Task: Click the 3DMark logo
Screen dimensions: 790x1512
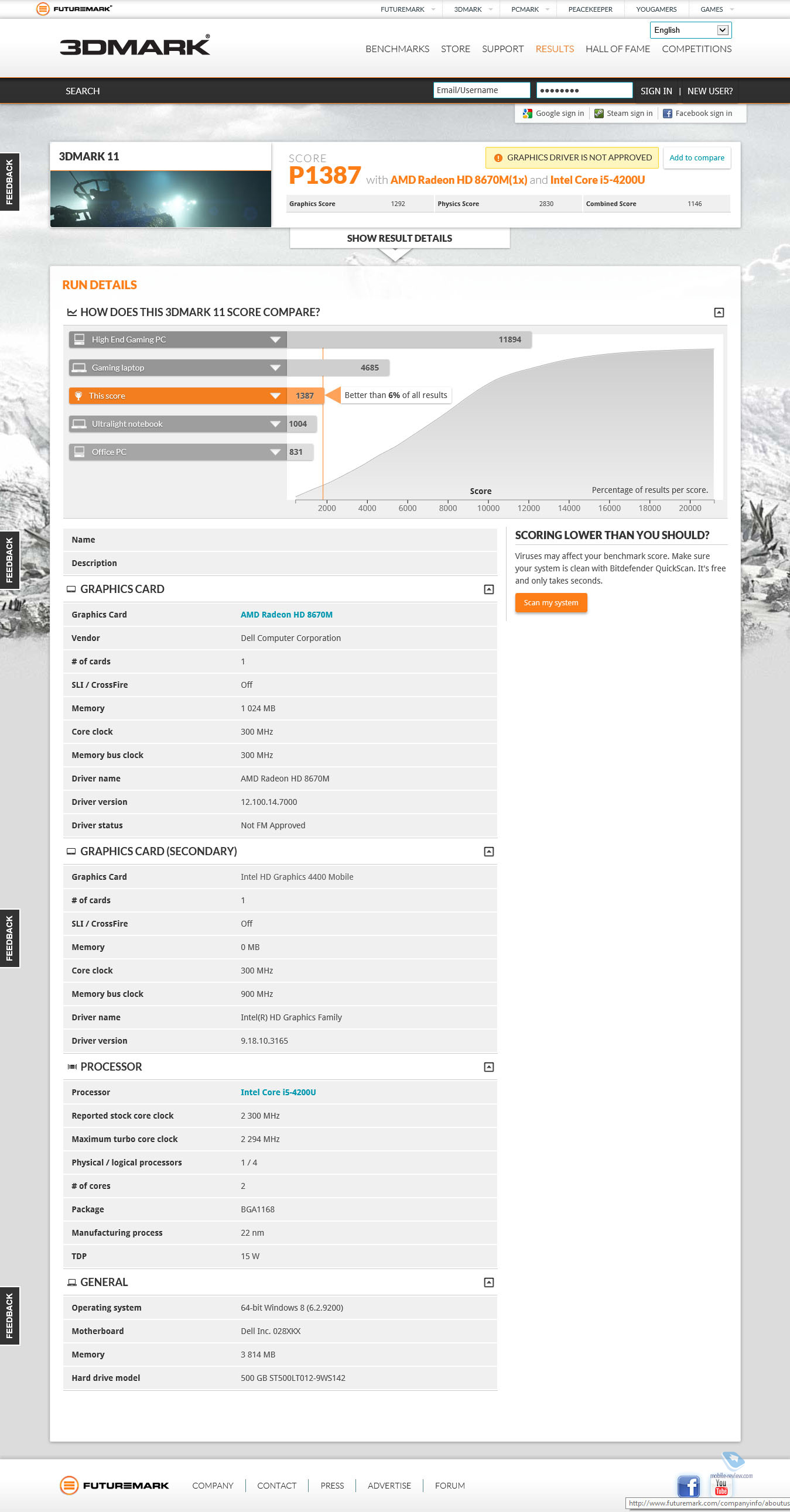Action: [x=135, y=46]
